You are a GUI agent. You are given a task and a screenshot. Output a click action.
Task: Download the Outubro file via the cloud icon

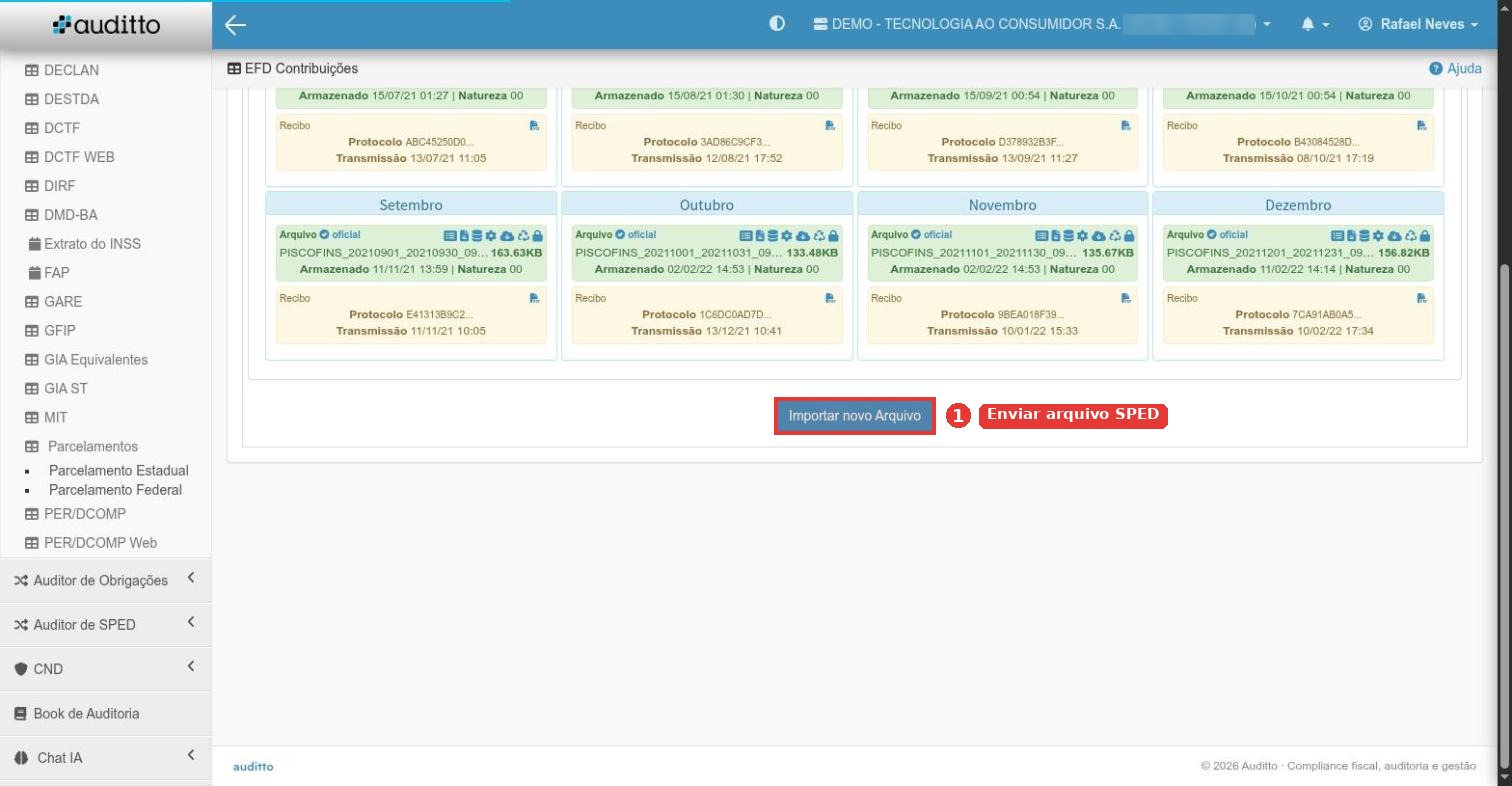(802, 235)
